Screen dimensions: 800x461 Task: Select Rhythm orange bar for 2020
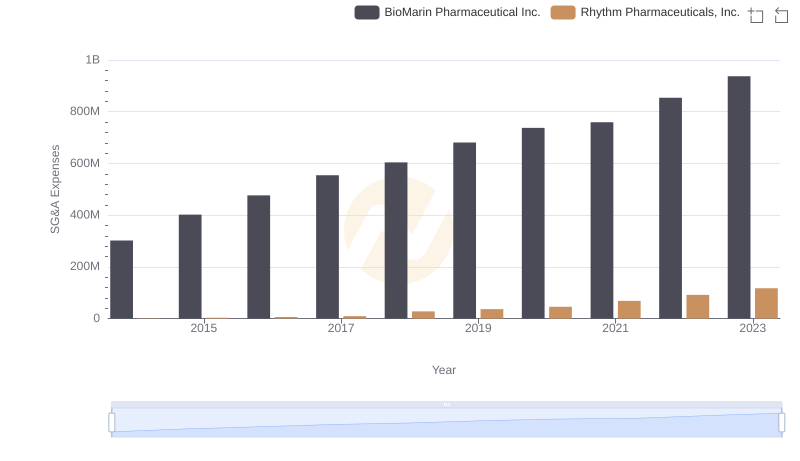coord(560,313)
